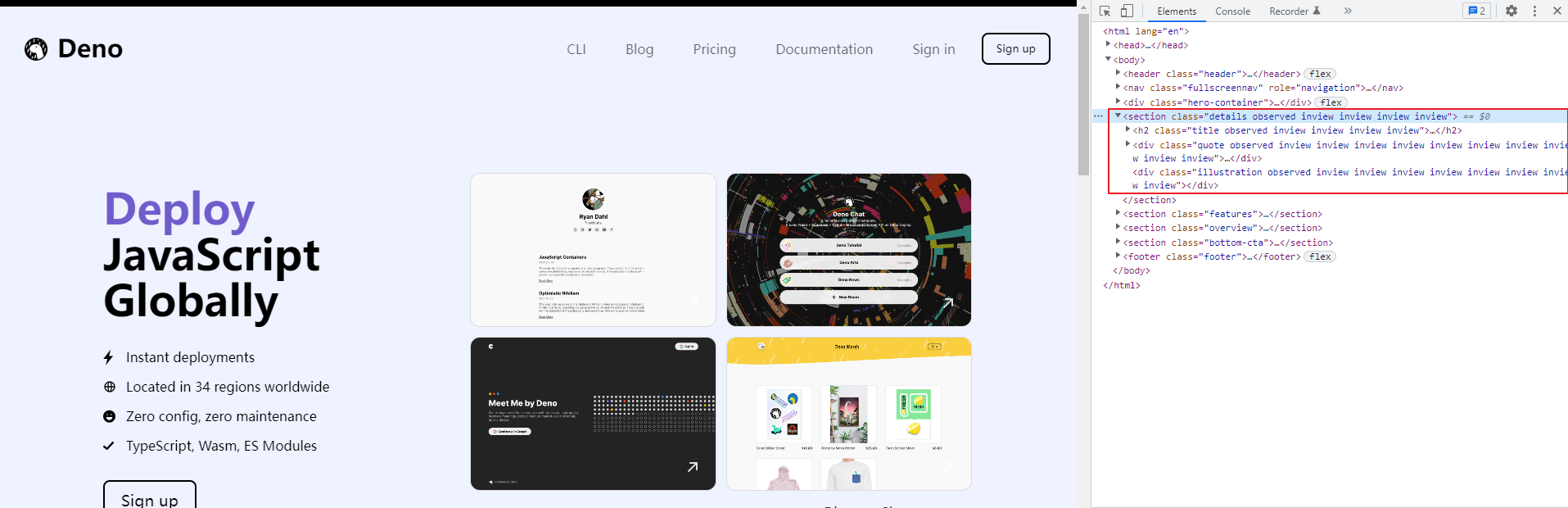Open the Deno Merch shop thumbnail

[848, 414]
